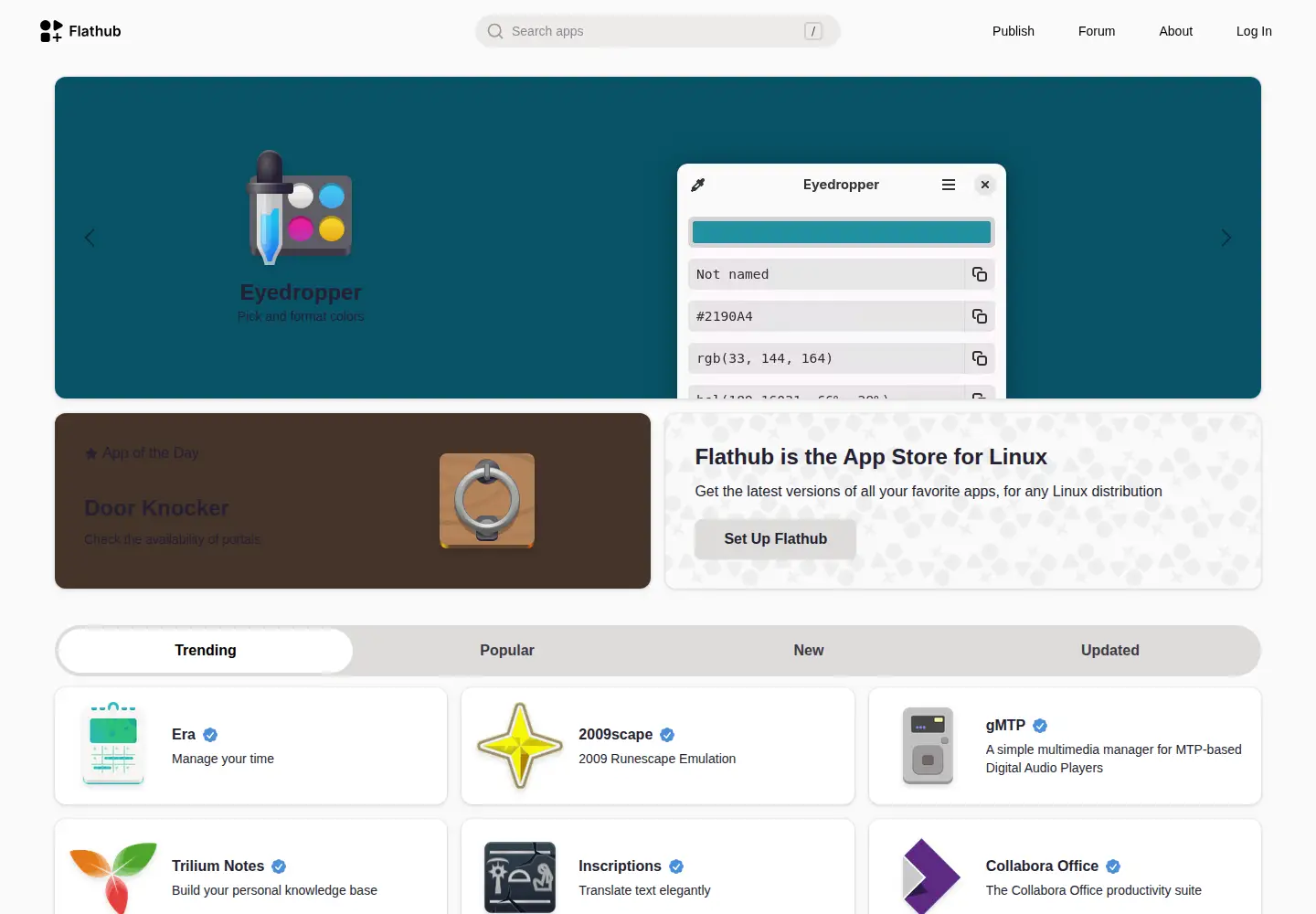Click the verified badge beside Inscriptions
The image size is (1316, 914).
pyautogui.click(x=676, y=866)
